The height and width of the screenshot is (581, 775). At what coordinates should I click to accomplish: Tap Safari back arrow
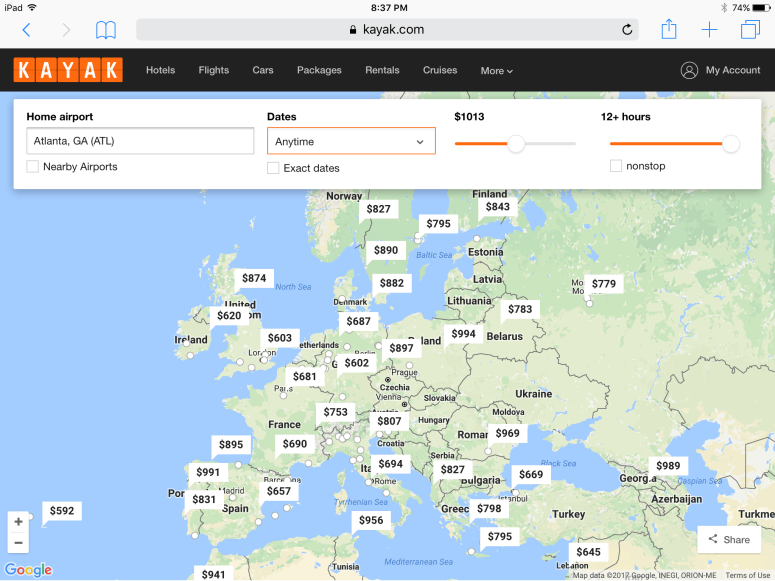[26, 30]
